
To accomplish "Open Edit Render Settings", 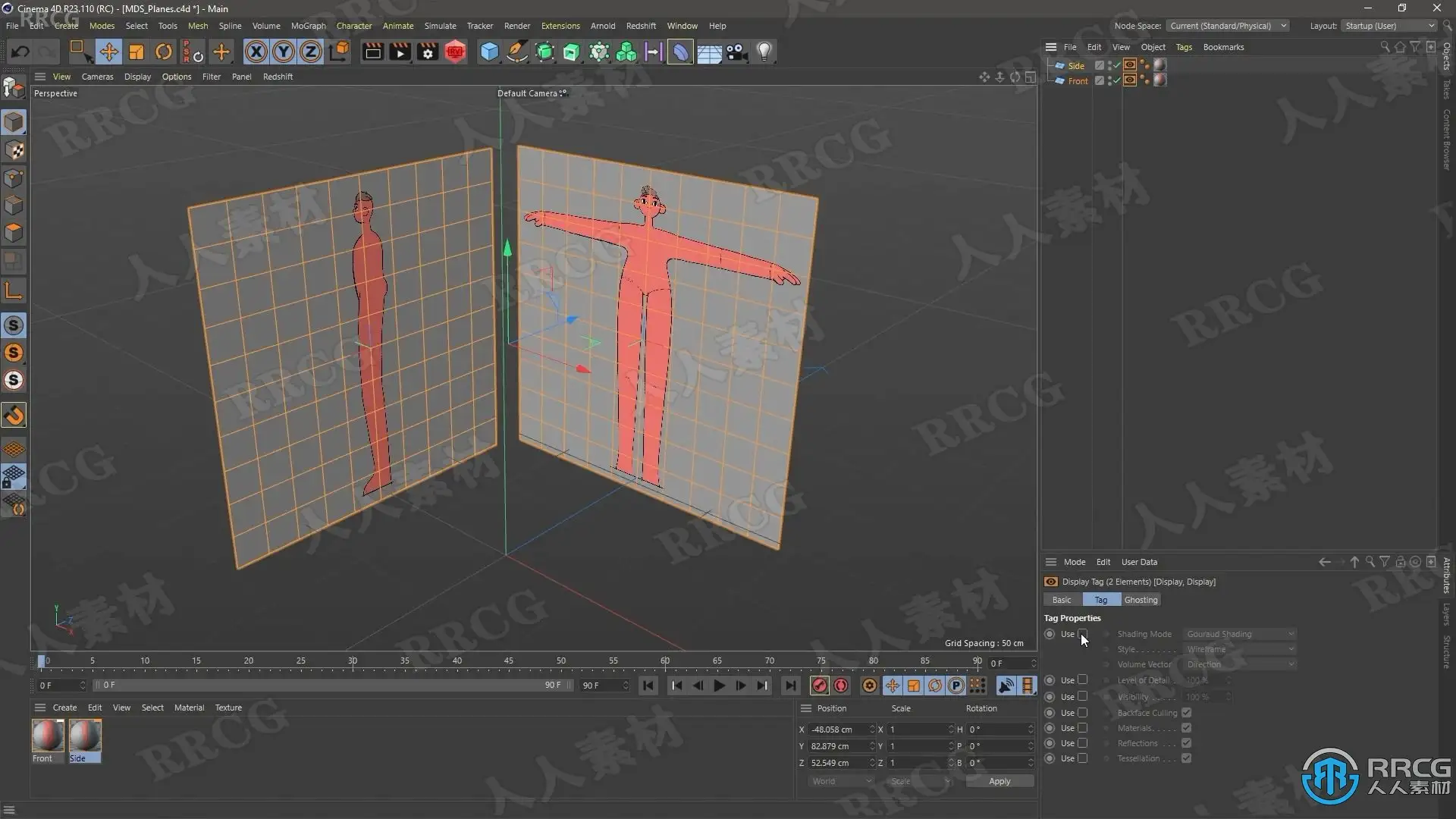I will [428, 52].
